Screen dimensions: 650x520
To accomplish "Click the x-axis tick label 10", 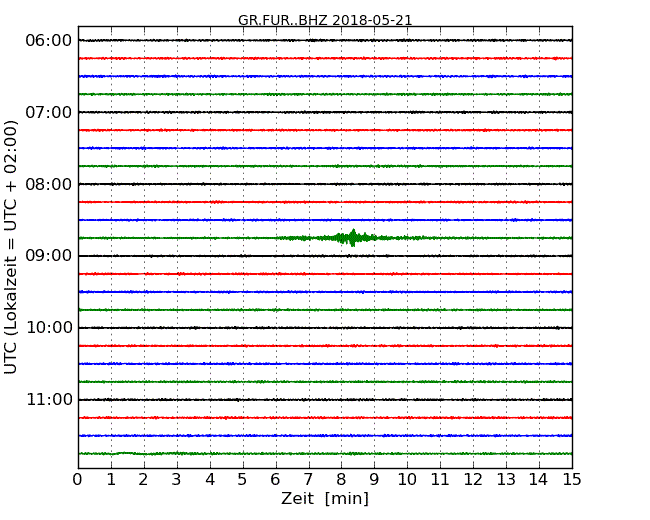I will pyautogui.click(x=407, y=480).
